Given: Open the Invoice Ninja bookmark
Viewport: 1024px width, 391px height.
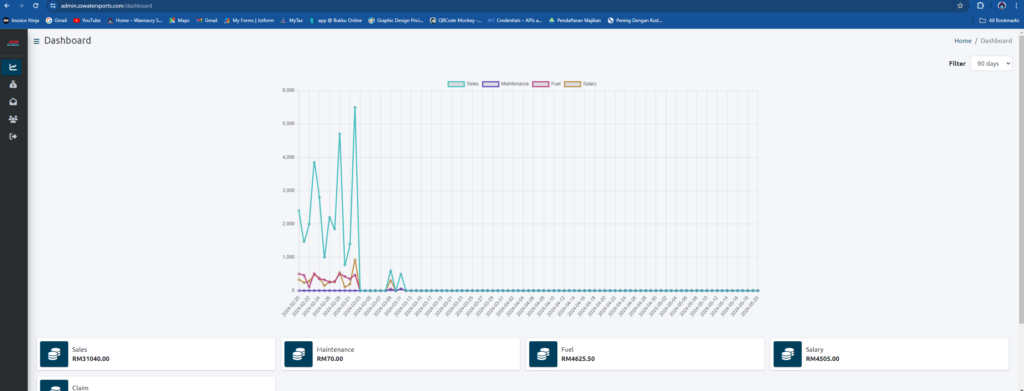Looking at the screenshot, I should coord(21,20).
